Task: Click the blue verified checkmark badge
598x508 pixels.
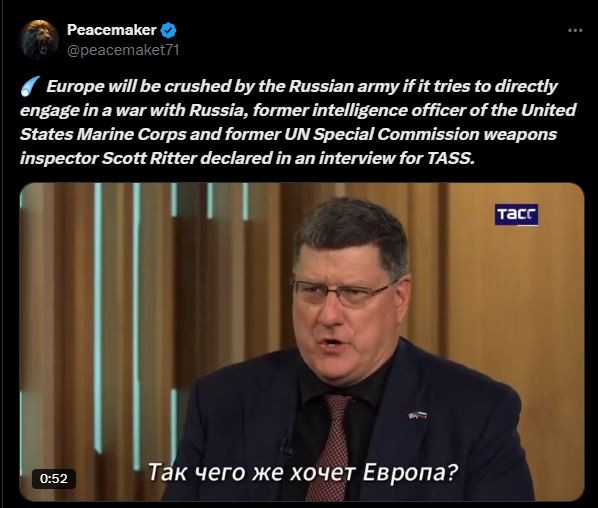Action: (x=168, y=31)
